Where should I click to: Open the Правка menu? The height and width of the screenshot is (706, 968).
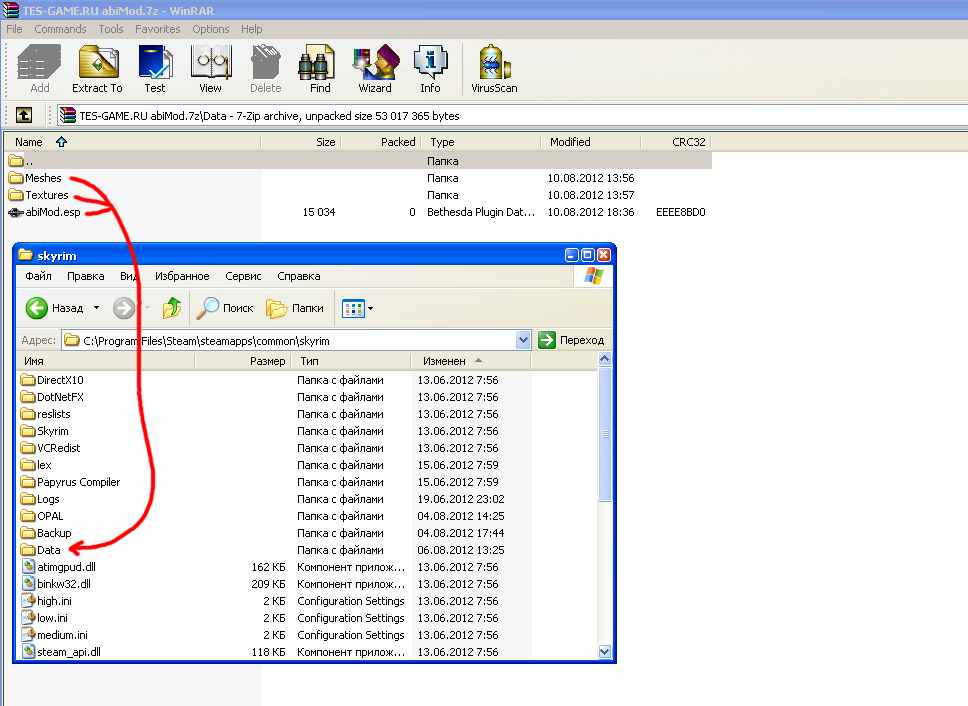(x=85, y=276)
